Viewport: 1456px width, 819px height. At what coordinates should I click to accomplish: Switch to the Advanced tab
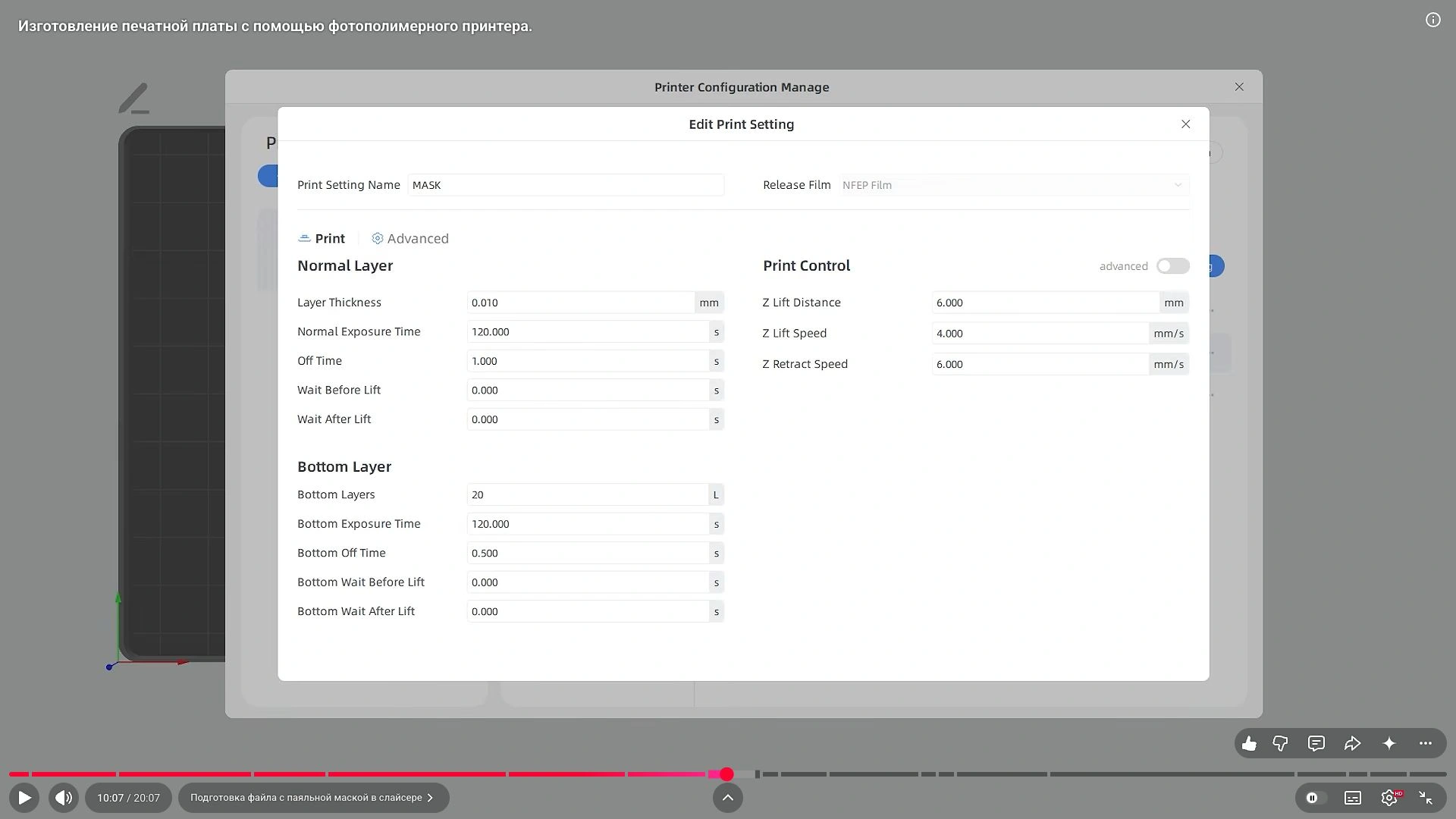(410, 239)
